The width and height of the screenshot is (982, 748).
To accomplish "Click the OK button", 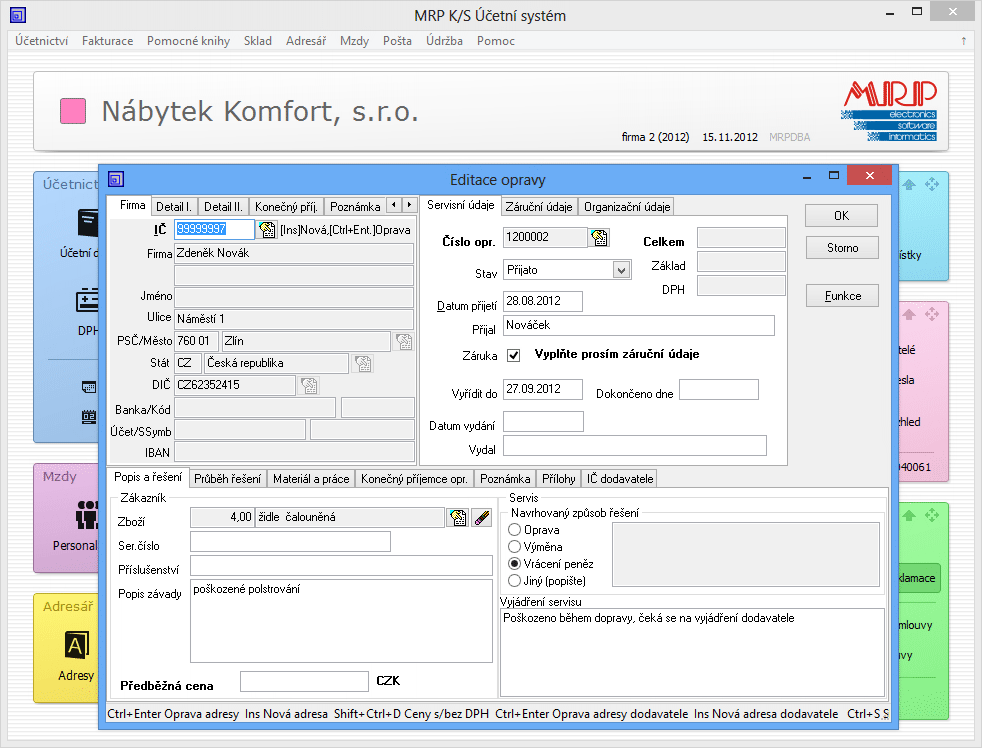I will [x=841, y=216].
